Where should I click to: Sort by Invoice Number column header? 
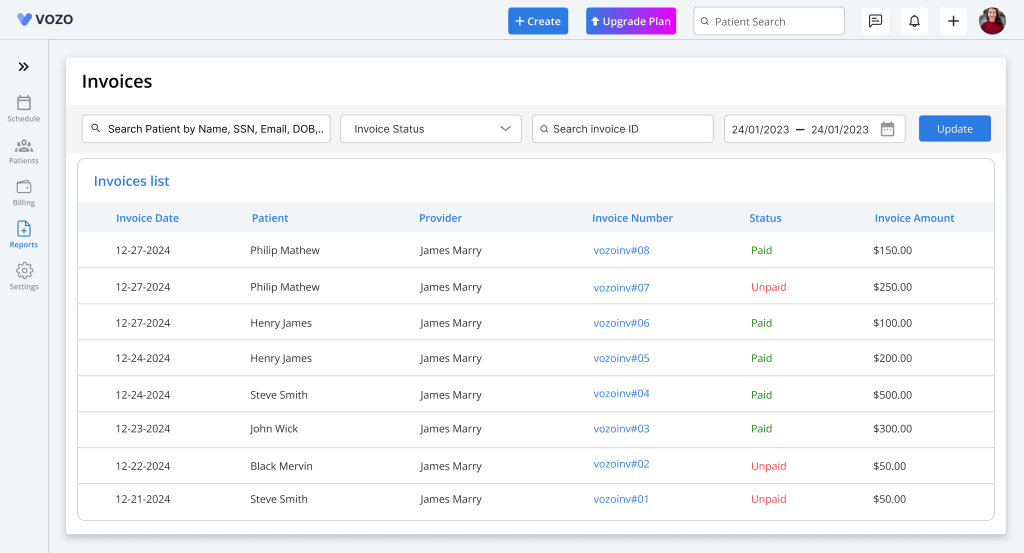point(632,218)
